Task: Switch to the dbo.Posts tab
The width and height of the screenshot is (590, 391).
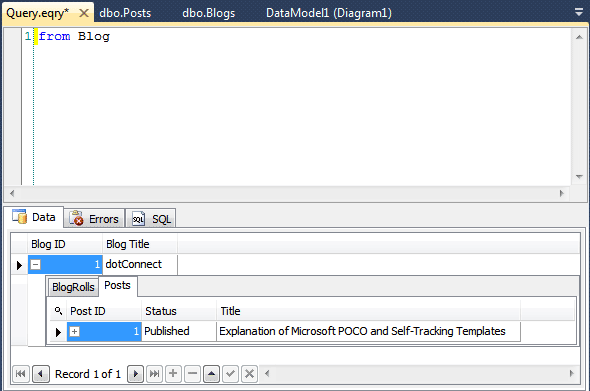Action: point(125,13)
